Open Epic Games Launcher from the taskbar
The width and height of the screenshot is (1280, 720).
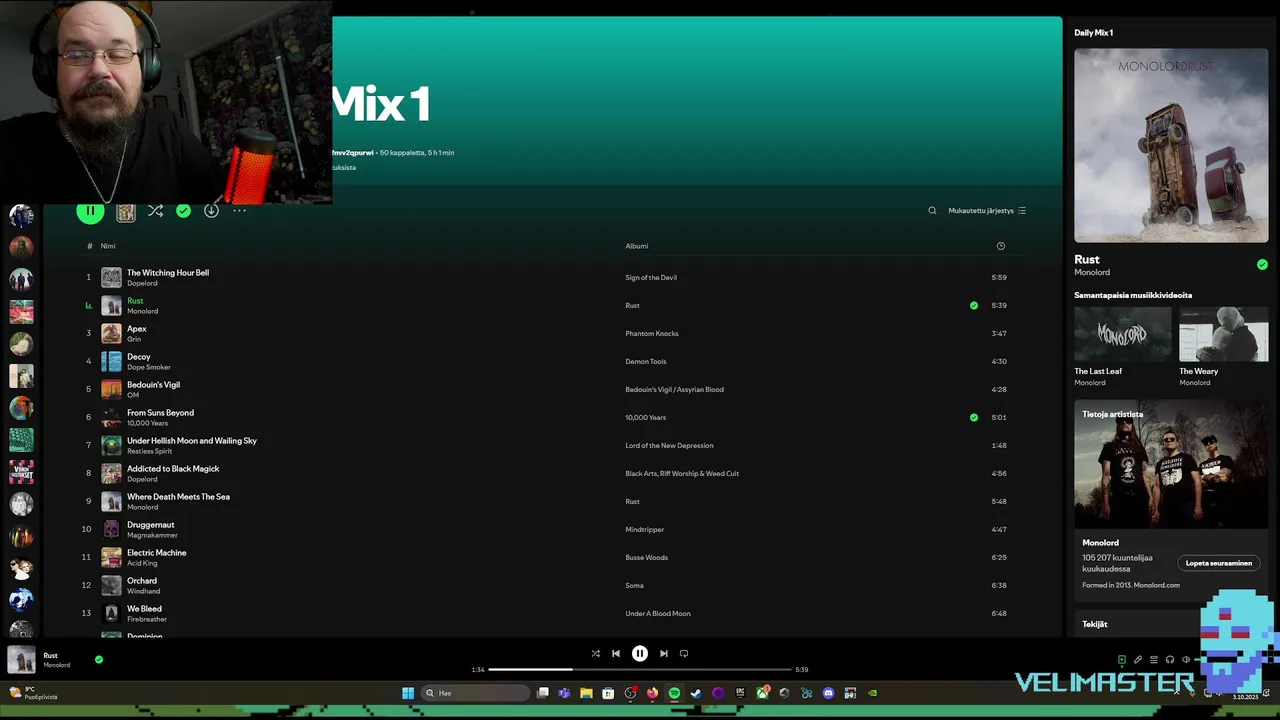pos(741,693)
